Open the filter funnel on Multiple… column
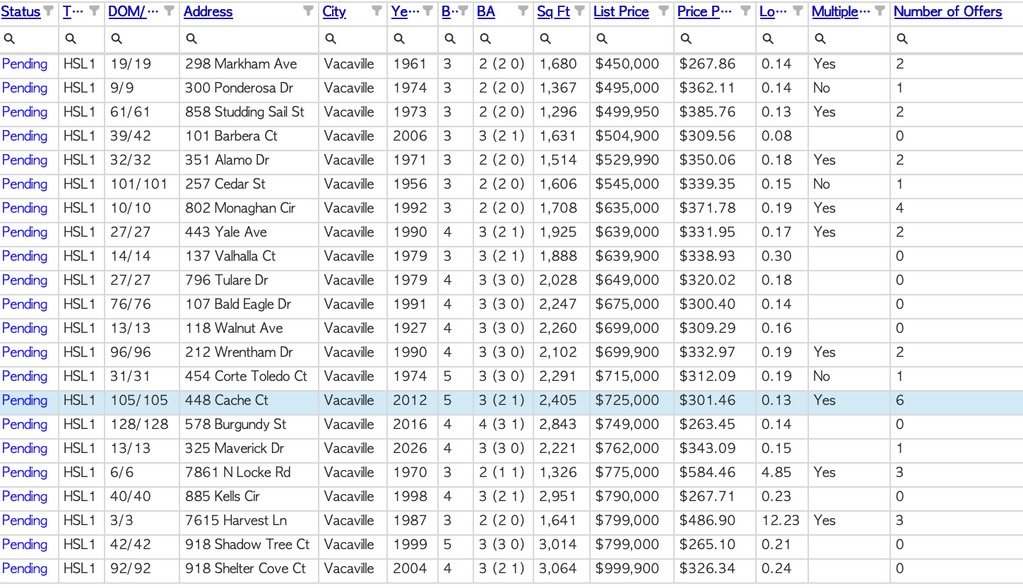1023x588 pixels. (x=880, y=11)
